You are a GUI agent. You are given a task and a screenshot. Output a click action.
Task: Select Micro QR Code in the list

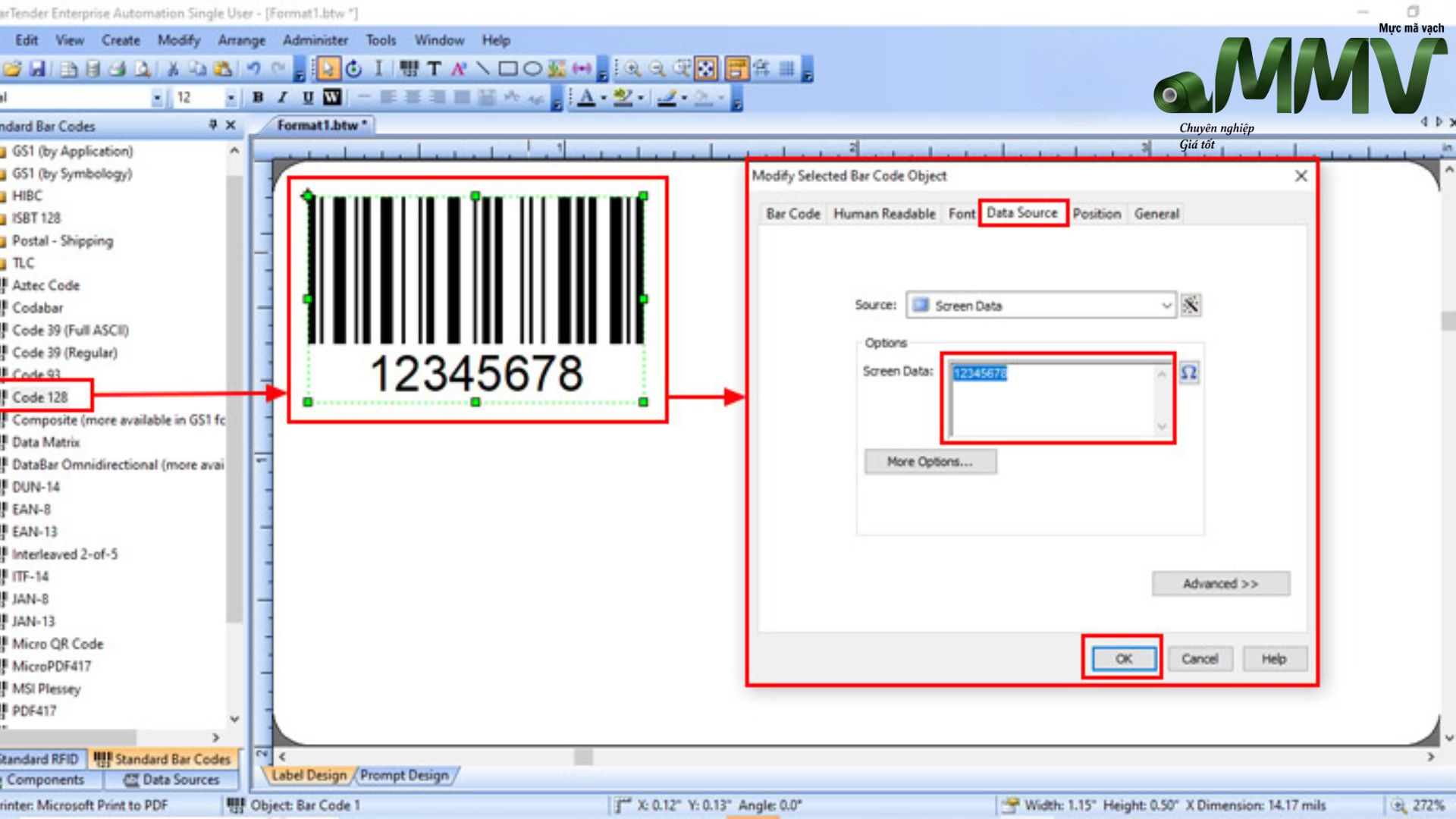pyautogui.click(x=58, y=644)
